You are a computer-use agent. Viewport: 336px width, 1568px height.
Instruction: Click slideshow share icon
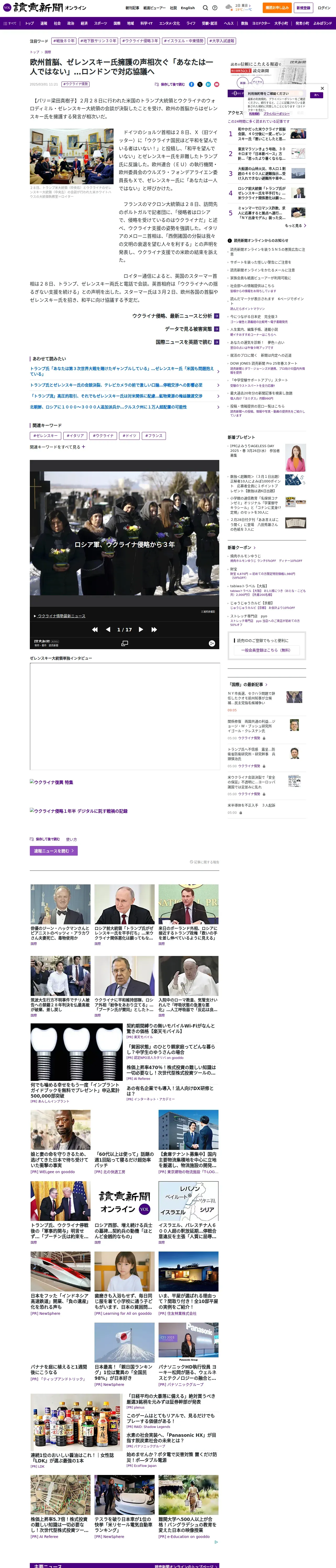point(212,643)
